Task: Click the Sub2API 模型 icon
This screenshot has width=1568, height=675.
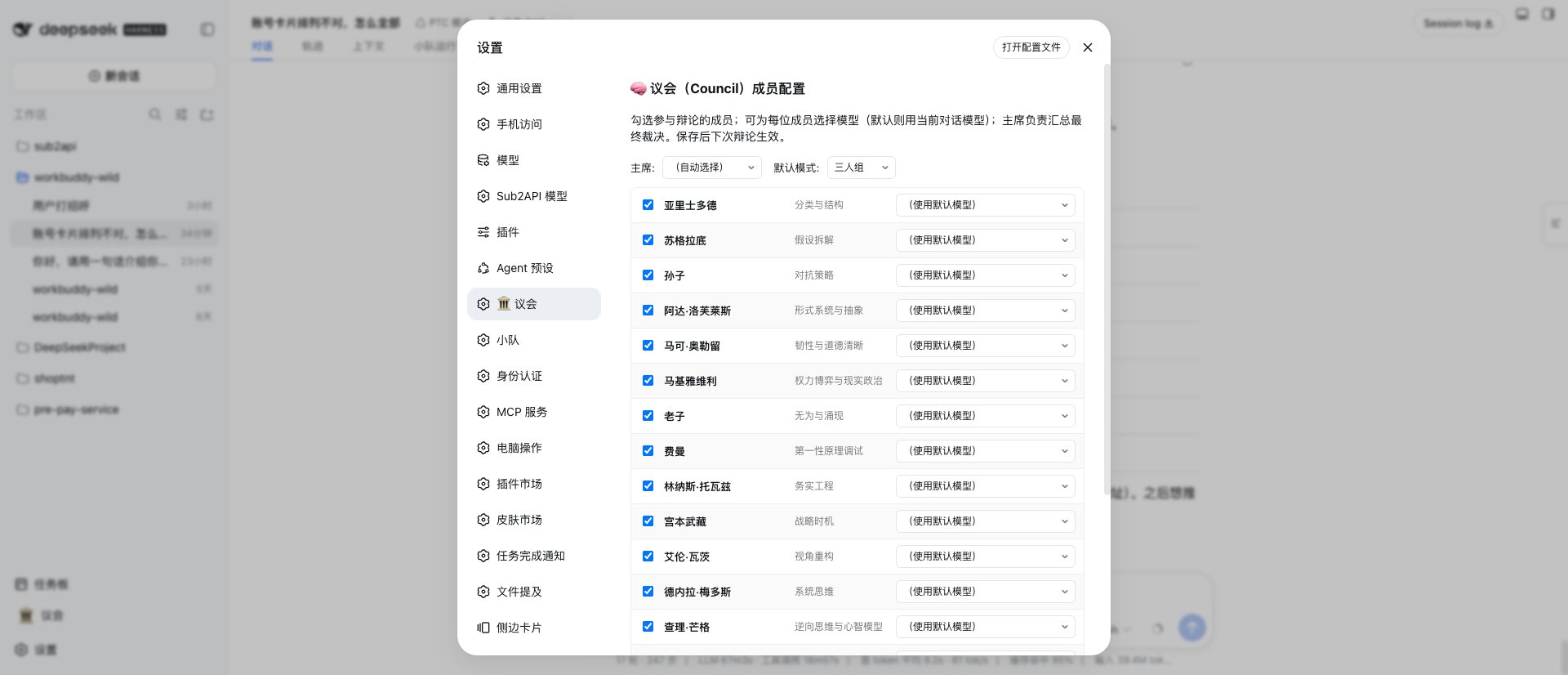Action: pos(483,196)
